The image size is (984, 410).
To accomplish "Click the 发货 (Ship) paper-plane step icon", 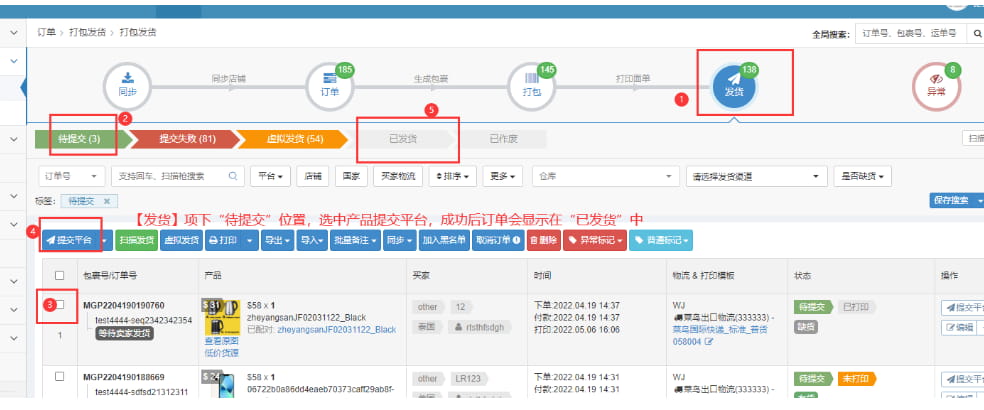I will (x=734, y=85).
